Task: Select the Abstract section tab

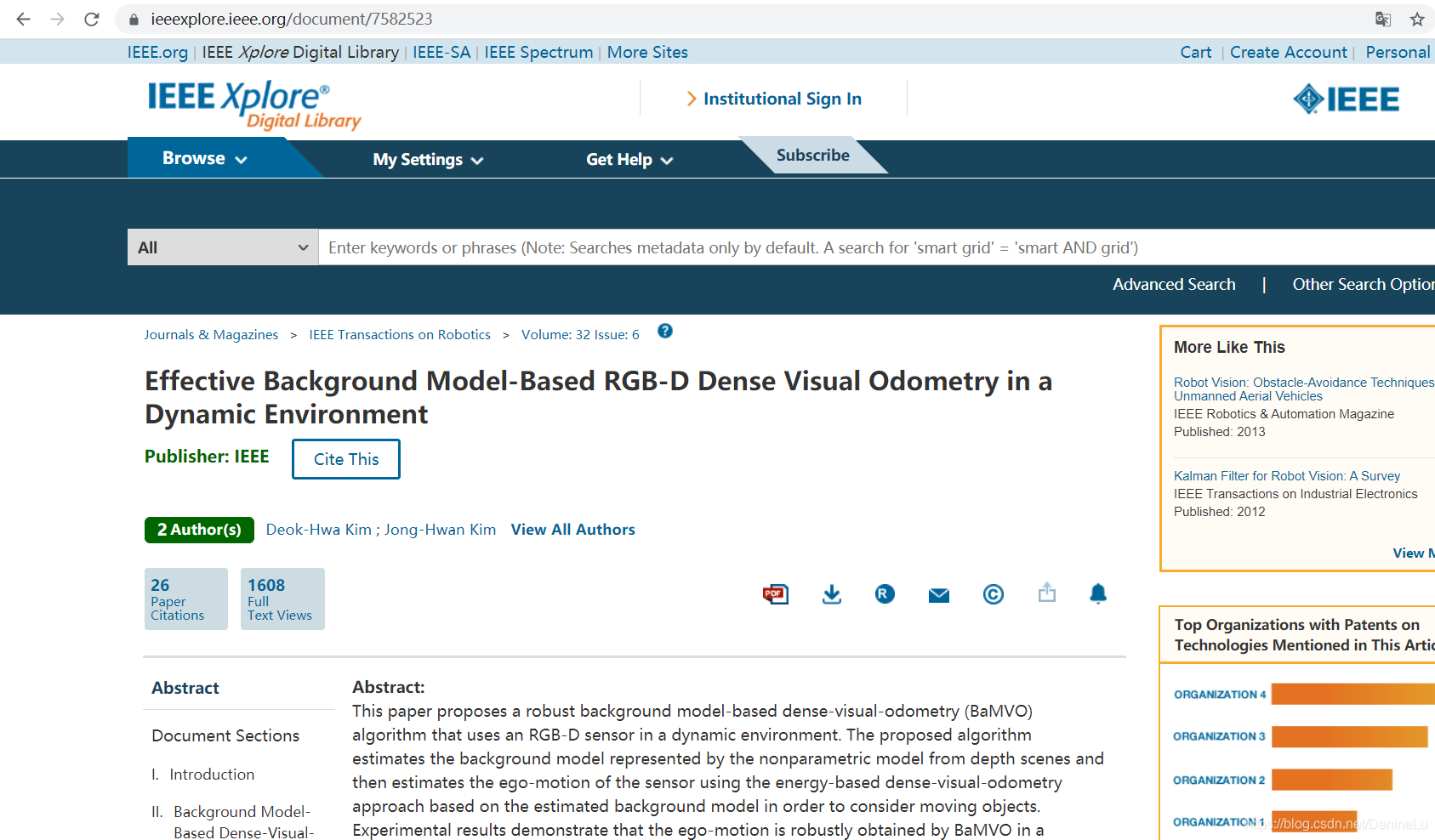Action: (185, 688)
